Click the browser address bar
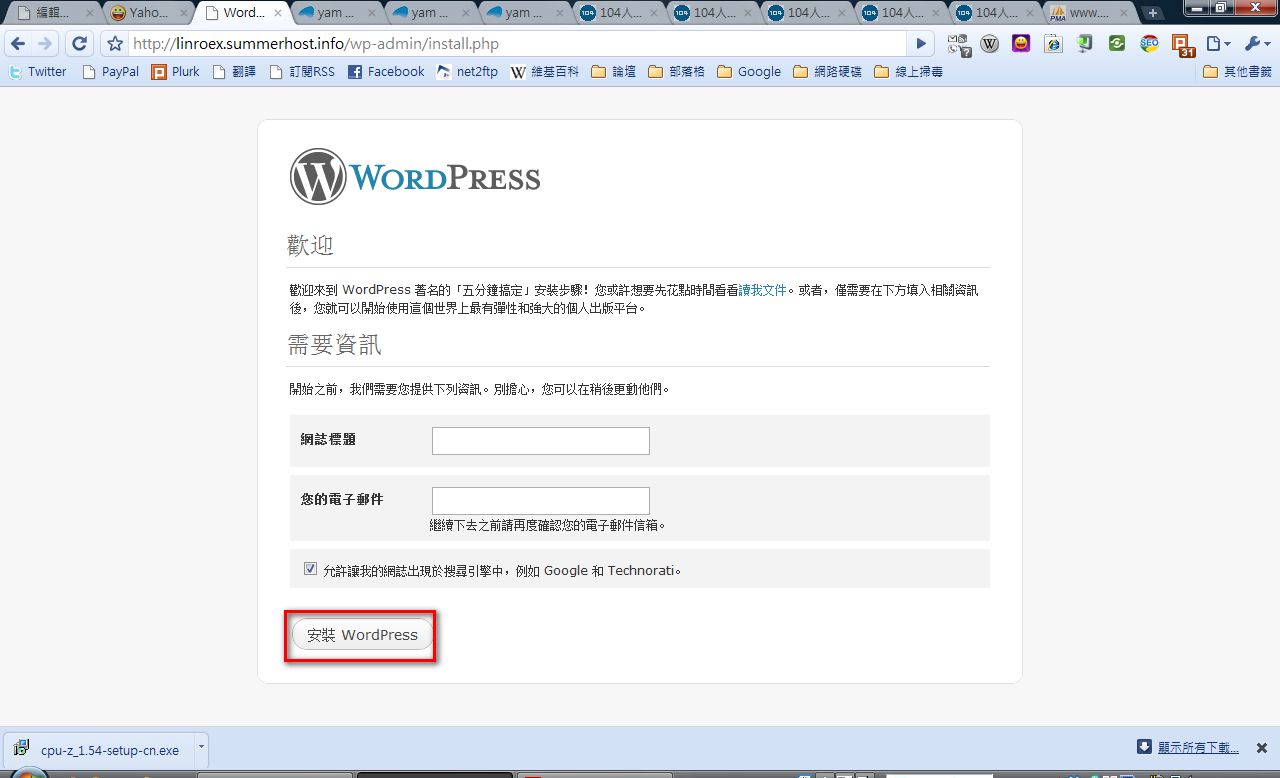This screenshot has width=1280, height=778. point(518,44)
